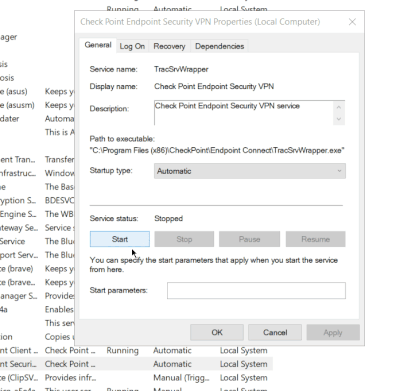This screenshot has height=391, width=400.
Task: Click the disabled Stop button
Action: coord(184,239)
